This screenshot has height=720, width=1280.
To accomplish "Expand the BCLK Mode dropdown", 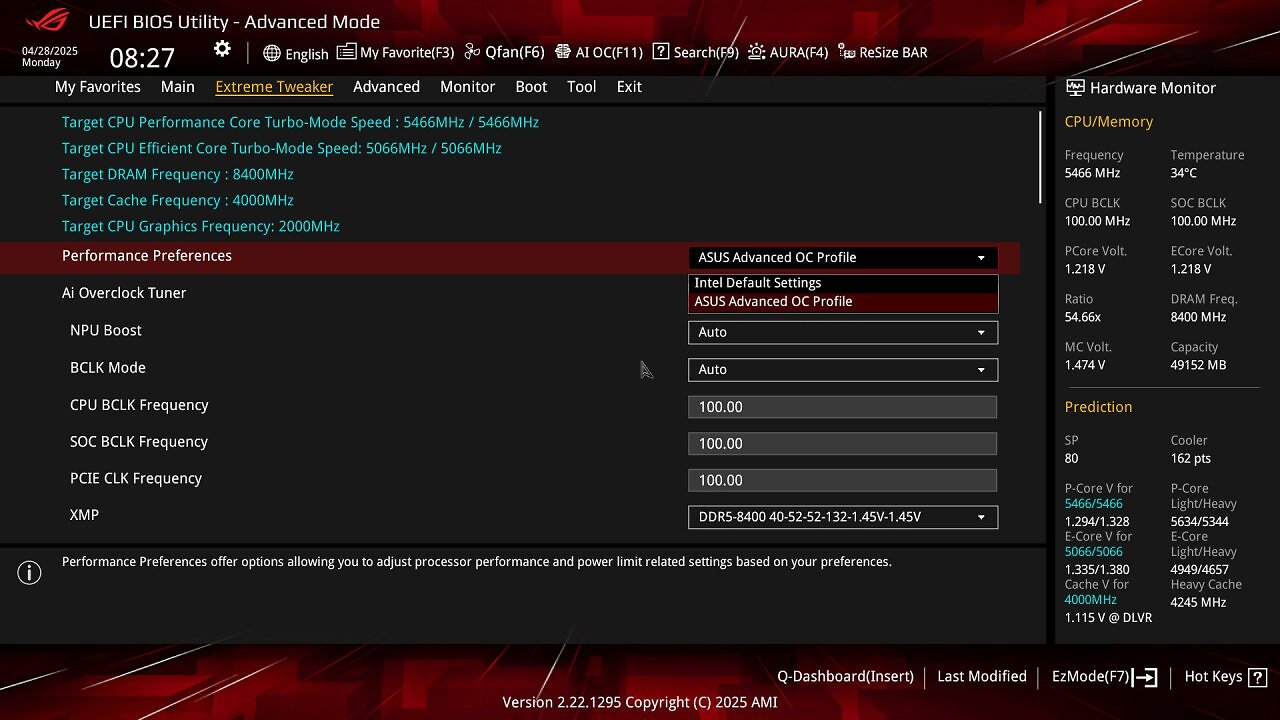I will 843,369.
